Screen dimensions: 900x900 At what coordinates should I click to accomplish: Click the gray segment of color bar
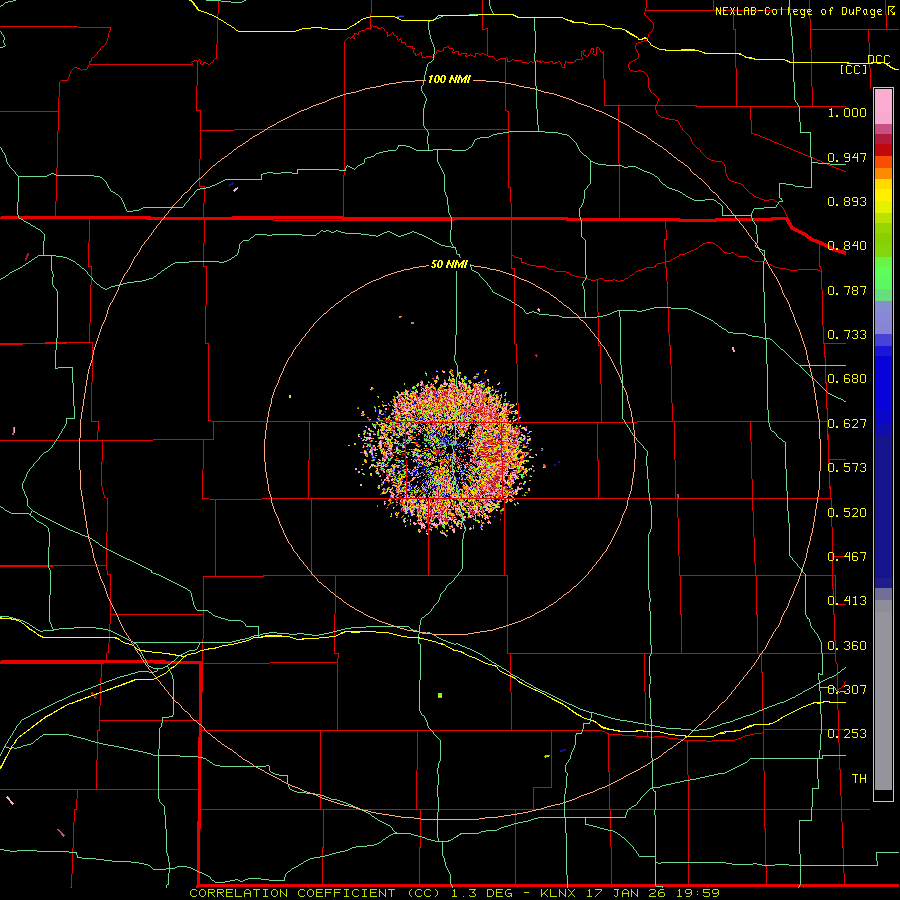tap(883, 695)
